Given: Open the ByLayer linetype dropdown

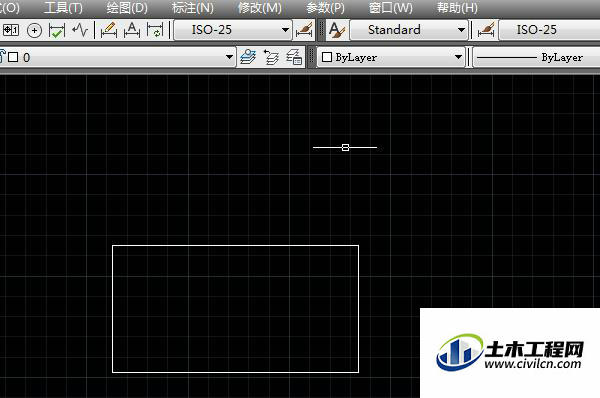Looking at the screenshot, I should (537, 57).
